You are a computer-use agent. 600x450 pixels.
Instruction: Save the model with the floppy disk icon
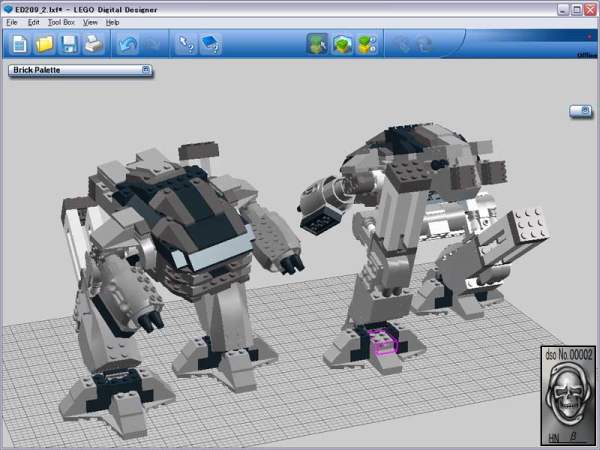tap(69, 44)
